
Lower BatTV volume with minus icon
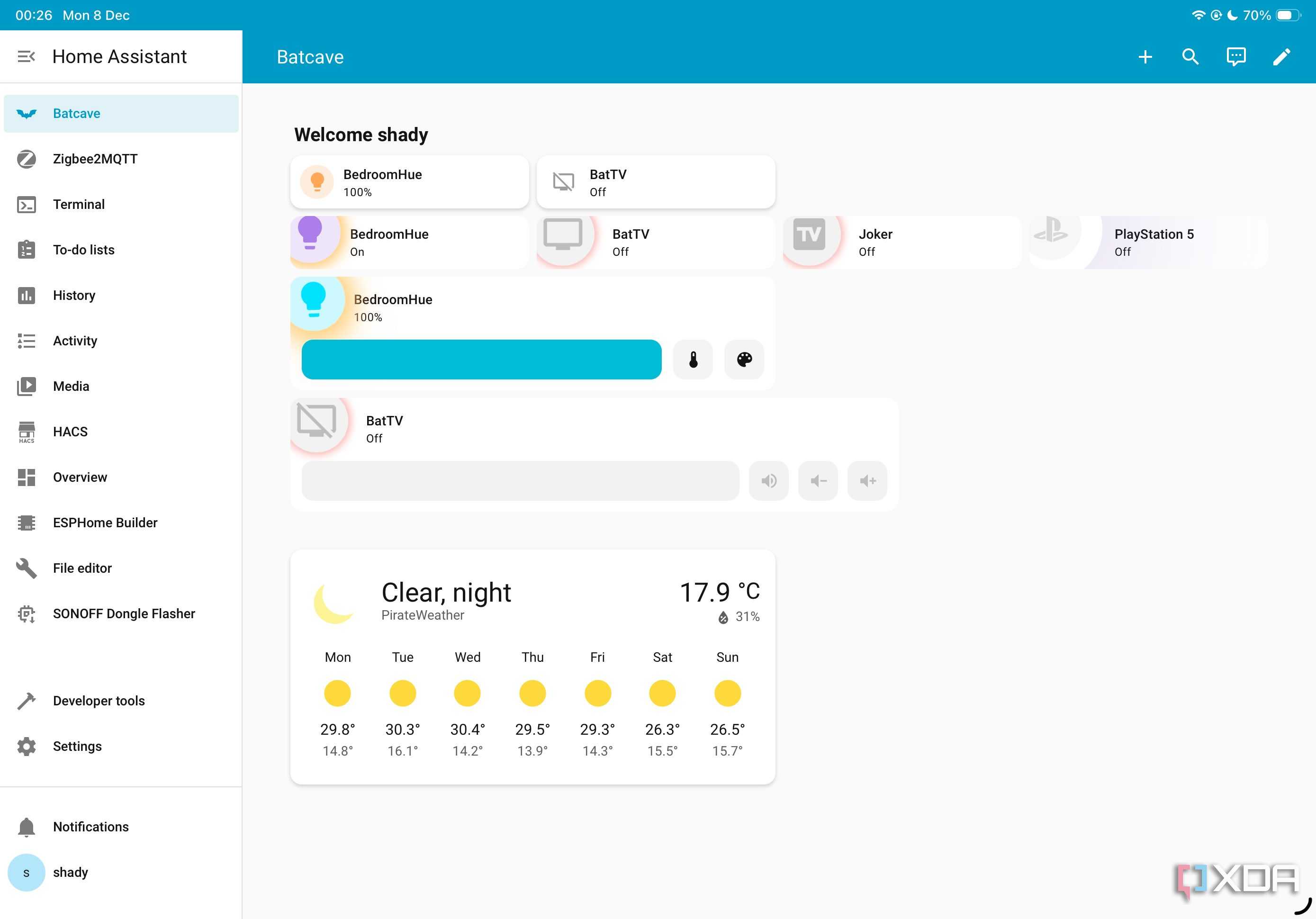[818, 480]
